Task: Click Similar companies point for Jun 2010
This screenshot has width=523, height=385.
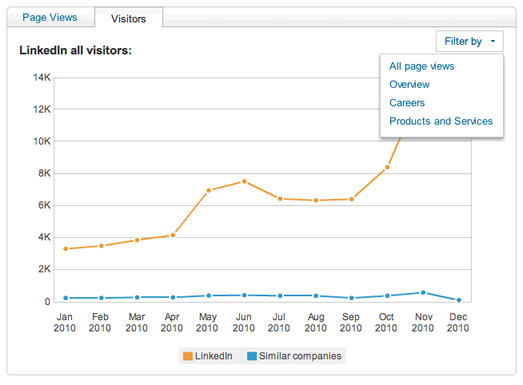Action: click(244, 295)
